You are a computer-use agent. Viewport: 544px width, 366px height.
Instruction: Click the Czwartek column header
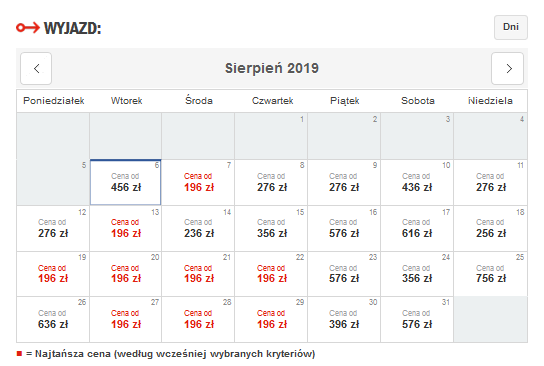(272, 101)
